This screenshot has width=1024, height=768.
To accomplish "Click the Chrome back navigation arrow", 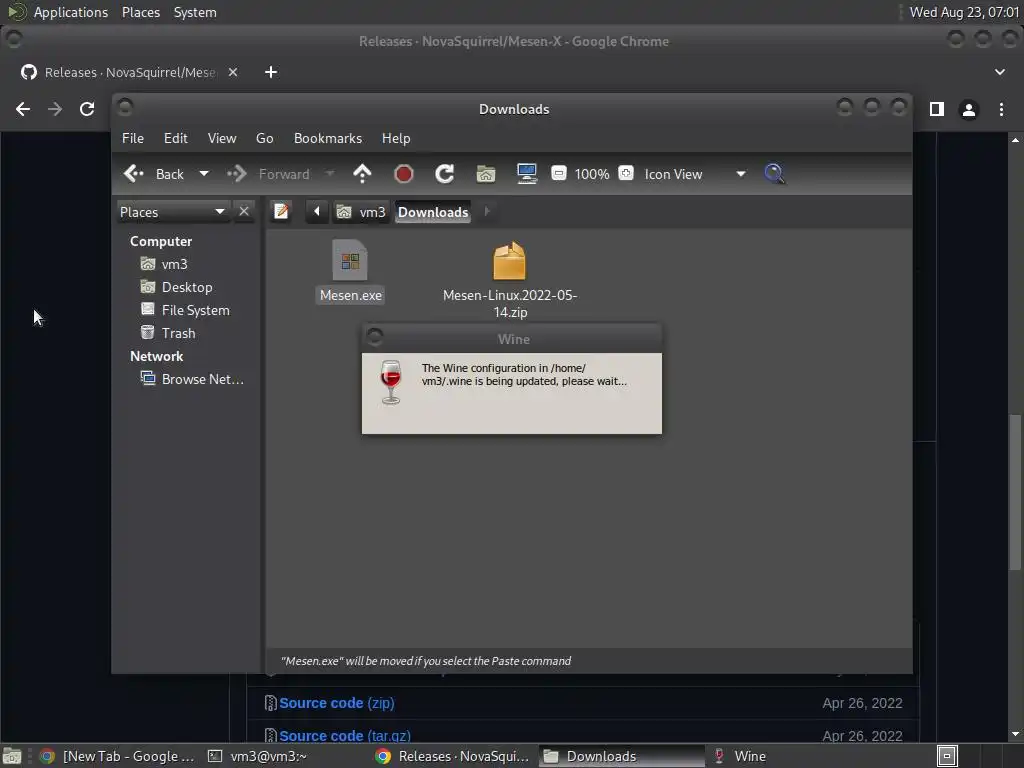I will 23,109.
